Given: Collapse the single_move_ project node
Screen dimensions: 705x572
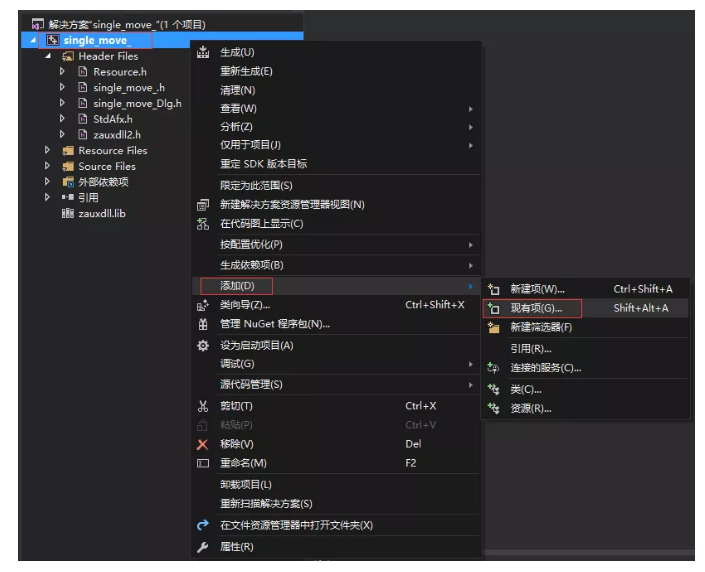Looking at the screenshot, I should (x=33, y=40).
